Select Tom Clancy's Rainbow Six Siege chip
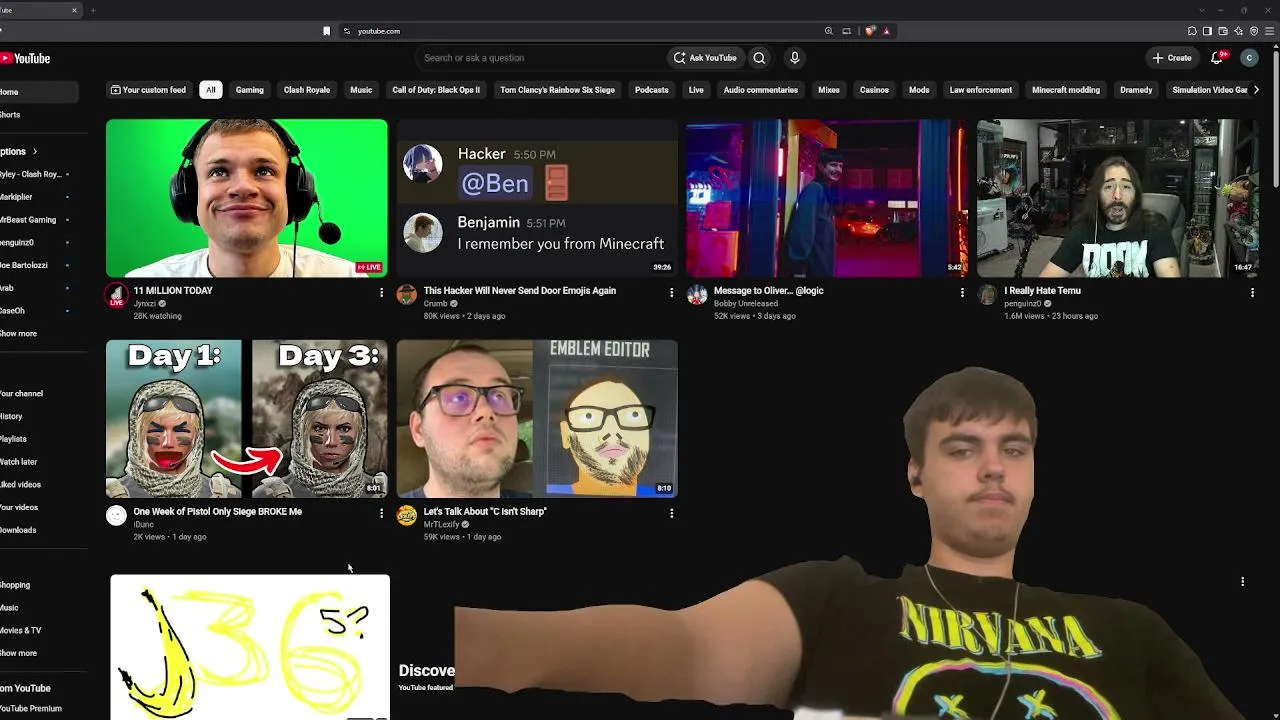 coord(558,90)
